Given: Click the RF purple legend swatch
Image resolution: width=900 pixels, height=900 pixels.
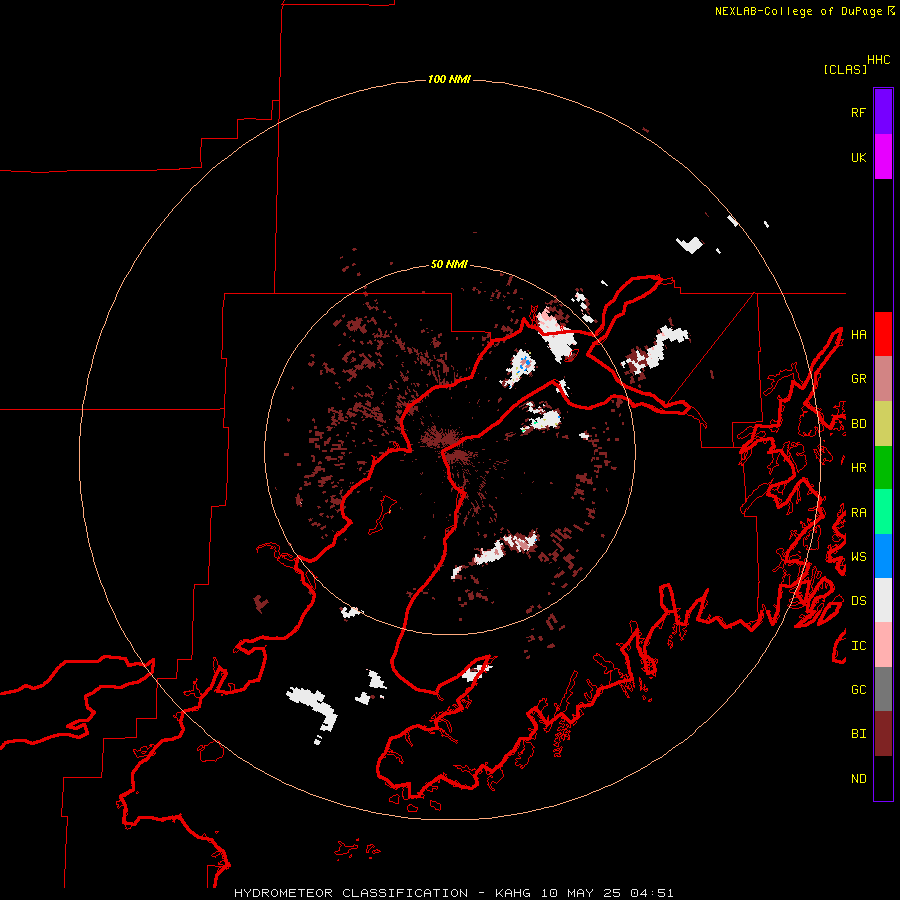Looking at the screenshot, I should (x=883, y=112).
